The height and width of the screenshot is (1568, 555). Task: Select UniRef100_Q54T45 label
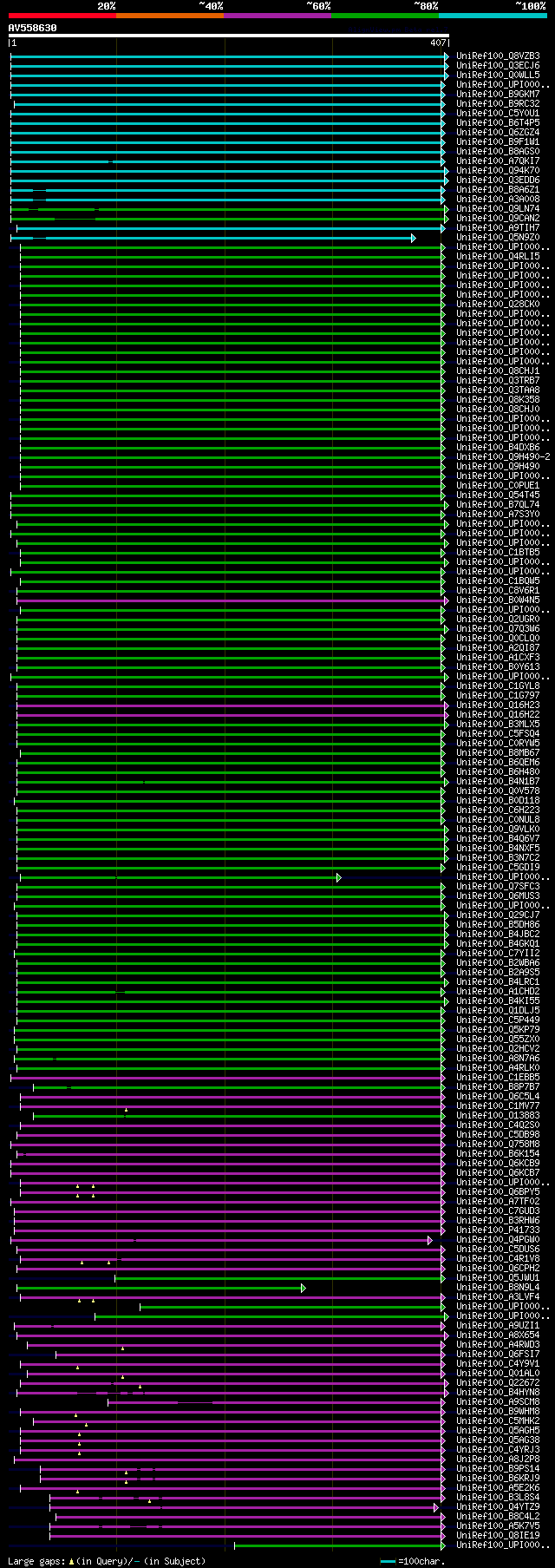pos(498,495)
